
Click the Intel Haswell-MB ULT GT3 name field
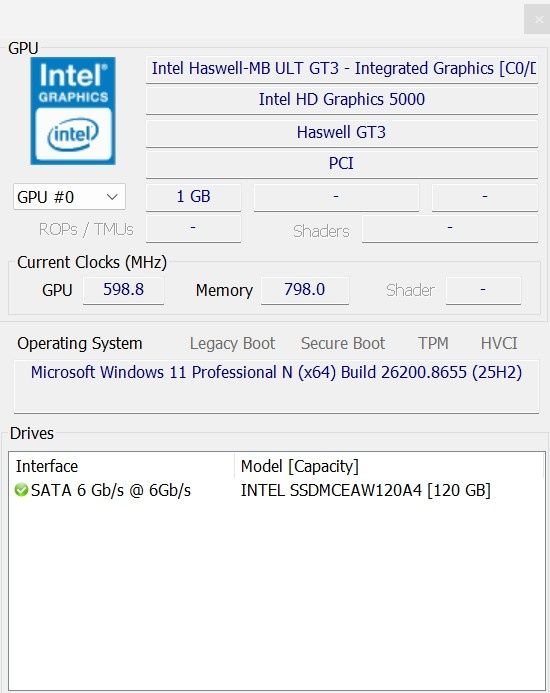click(342, 69)
